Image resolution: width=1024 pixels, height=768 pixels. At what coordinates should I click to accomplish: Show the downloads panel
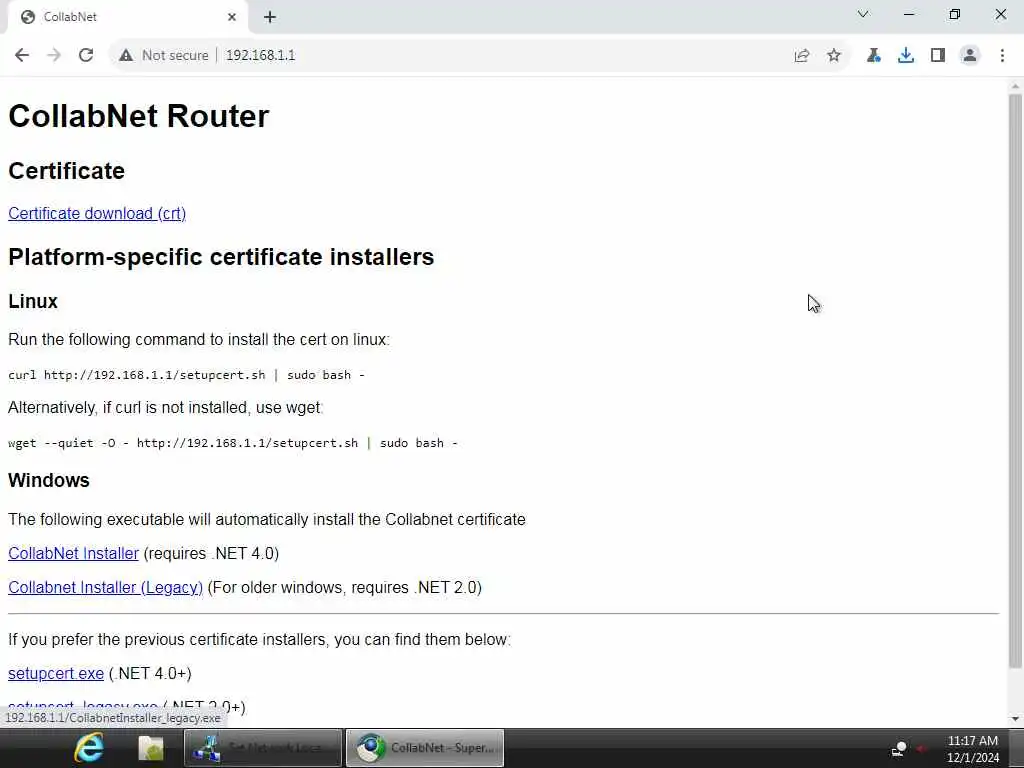click(x=906, y=56)
